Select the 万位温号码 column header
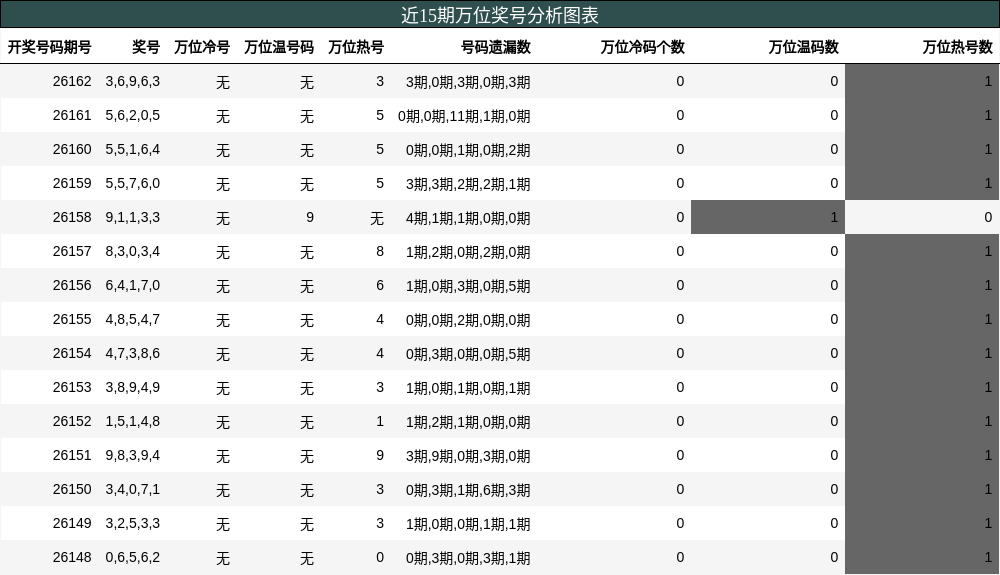This screenshot has width=1000, height=575. click(x=279, y=47)
